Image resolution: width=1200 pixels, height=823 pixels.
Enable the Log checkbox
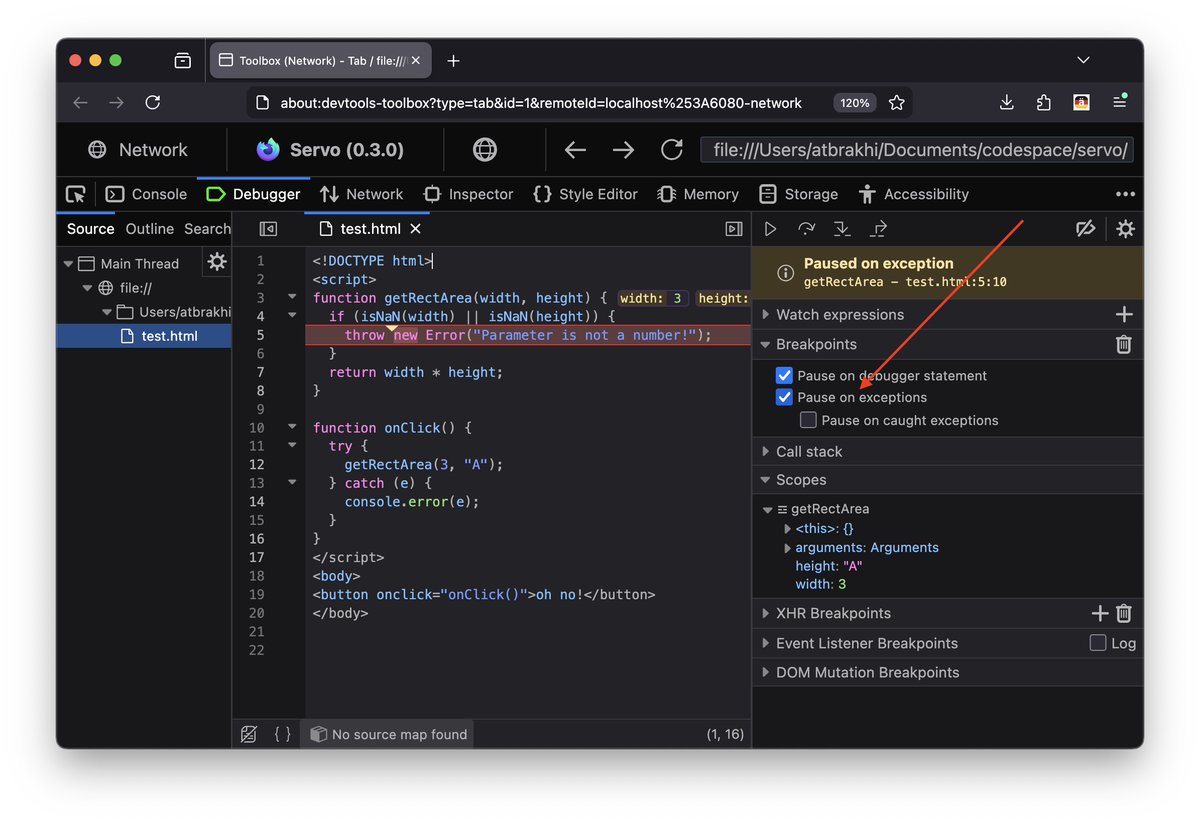[x=1098, y=643]
